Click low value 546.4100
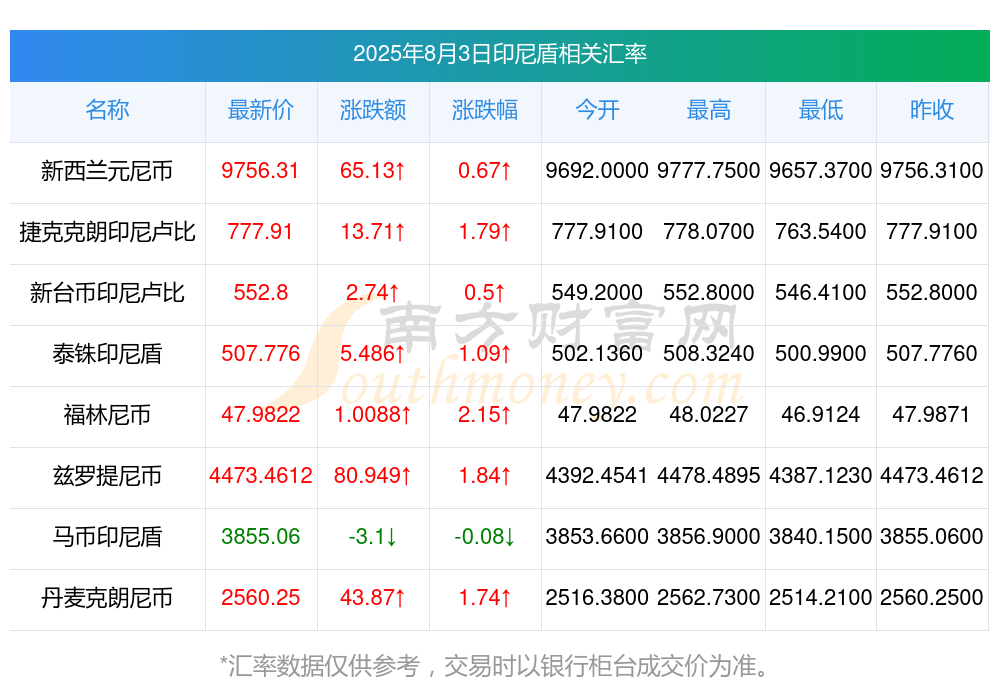1000x698 pixels. pyautogui.click(x=820, y=292)
